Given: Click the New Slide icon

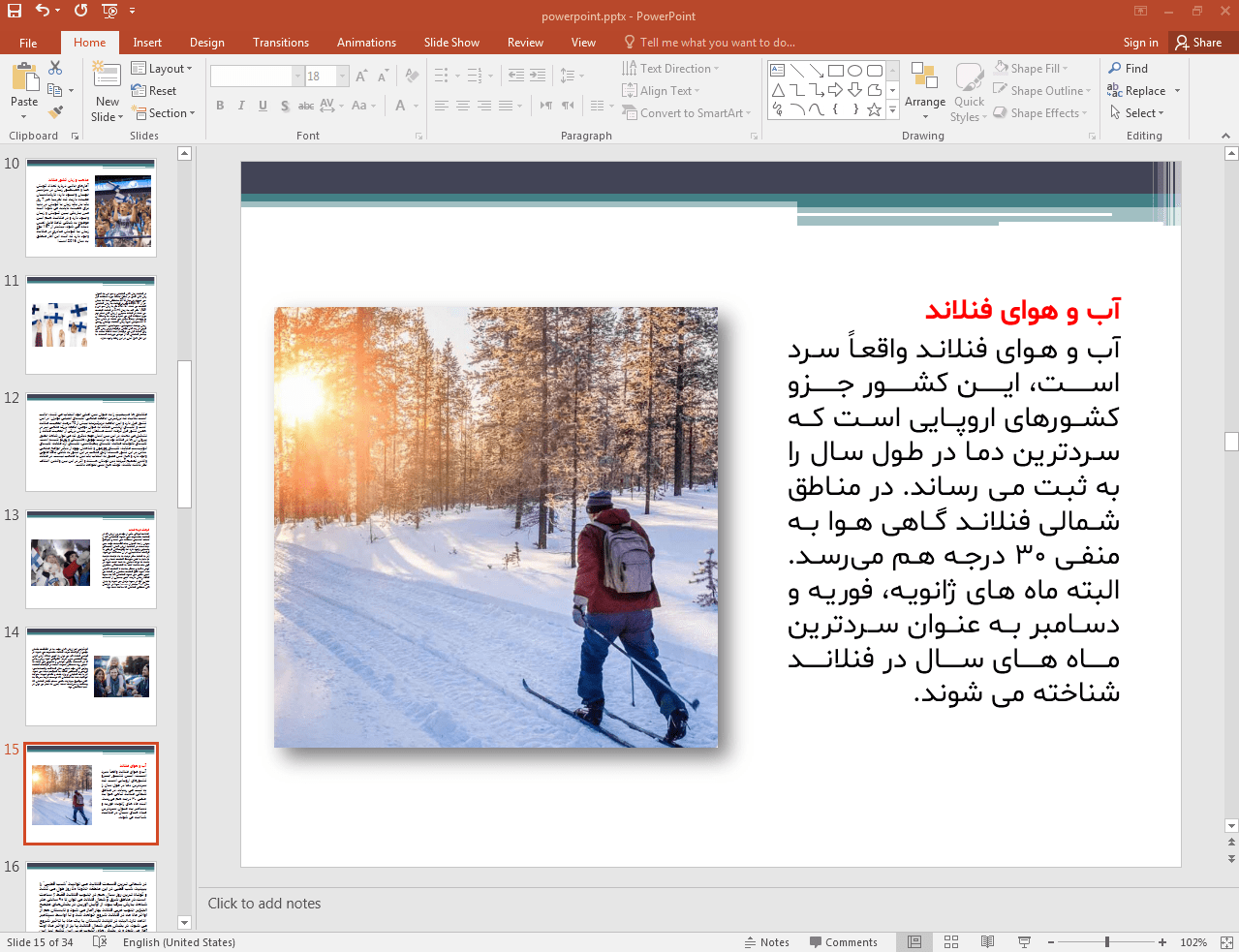Looking at the screenshot, I should pos(107,76).
